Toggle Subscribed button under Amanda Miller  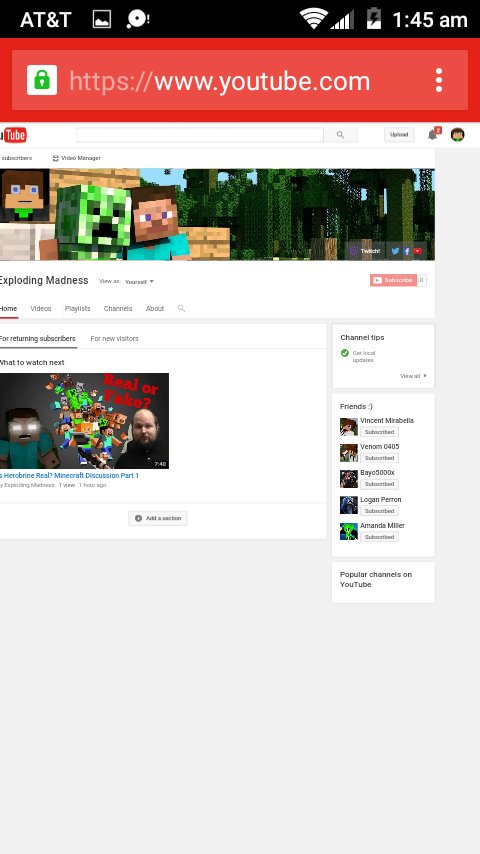pos(379,537)
